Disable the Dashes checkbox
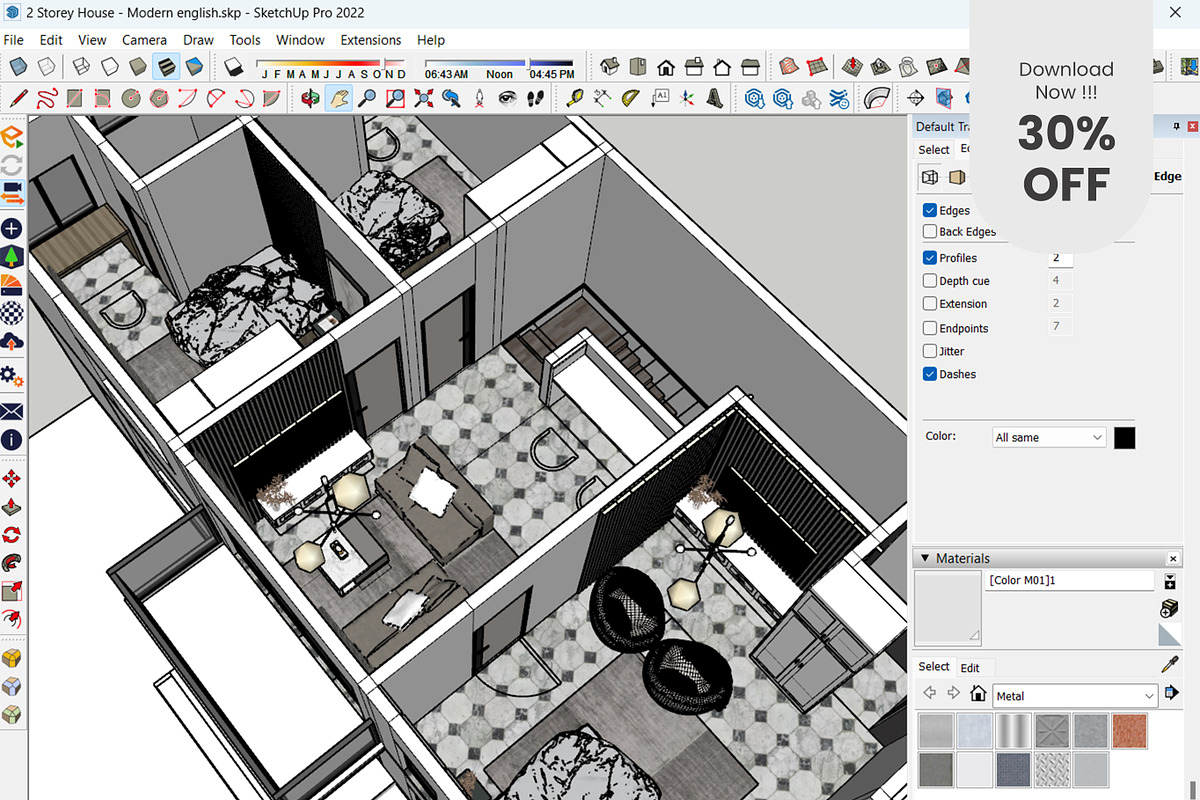 pos(930,373)
